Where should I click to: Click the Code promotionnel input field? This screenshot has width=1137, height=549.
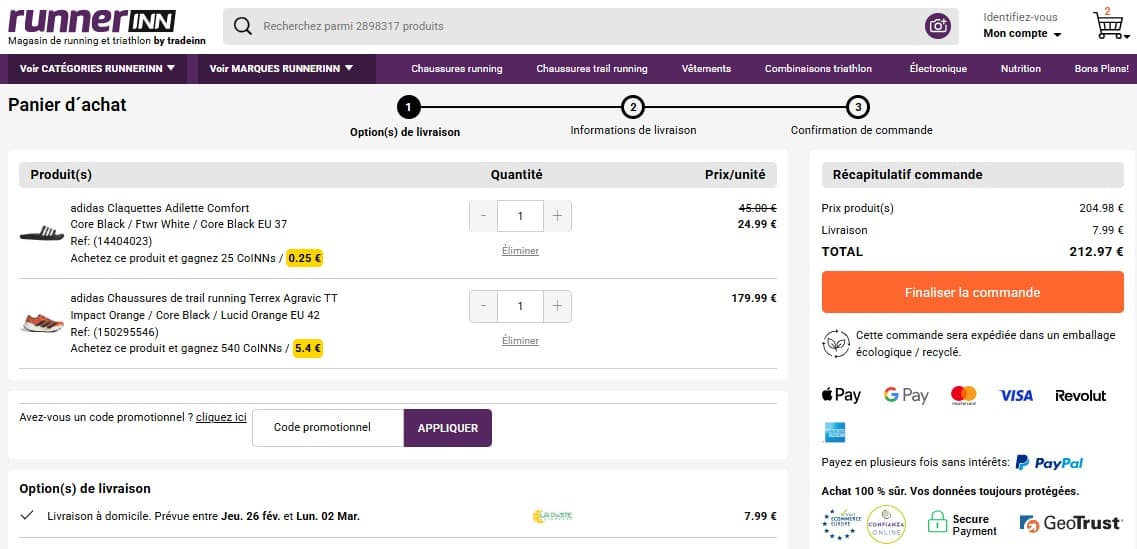point(327,428)
